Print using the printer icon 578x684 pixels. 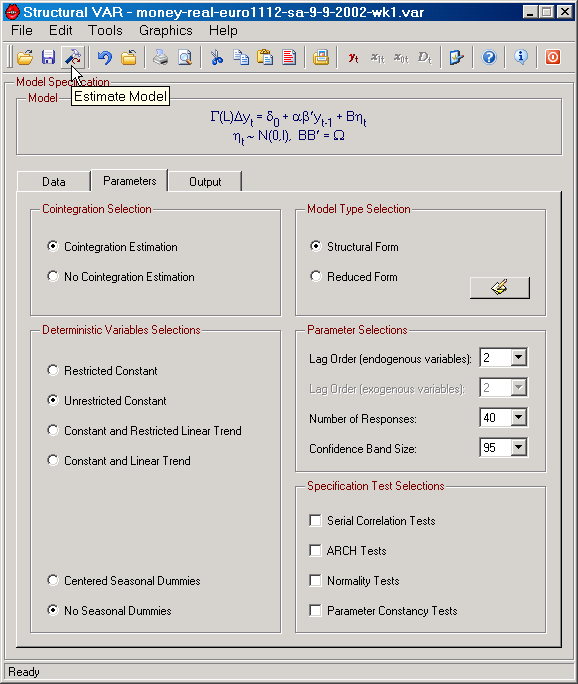coord(161,57)
